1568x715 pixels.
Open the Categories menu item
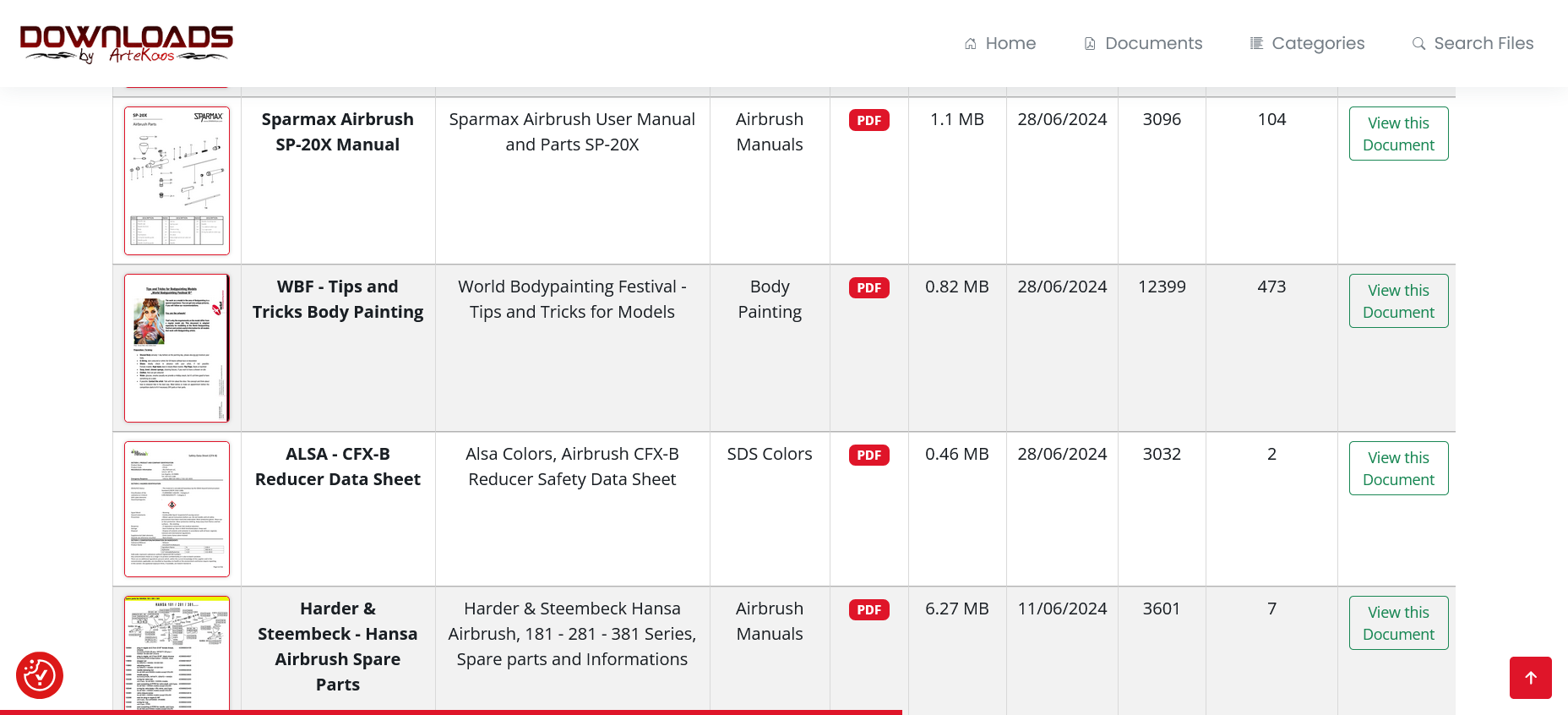tap(1308, 43)
